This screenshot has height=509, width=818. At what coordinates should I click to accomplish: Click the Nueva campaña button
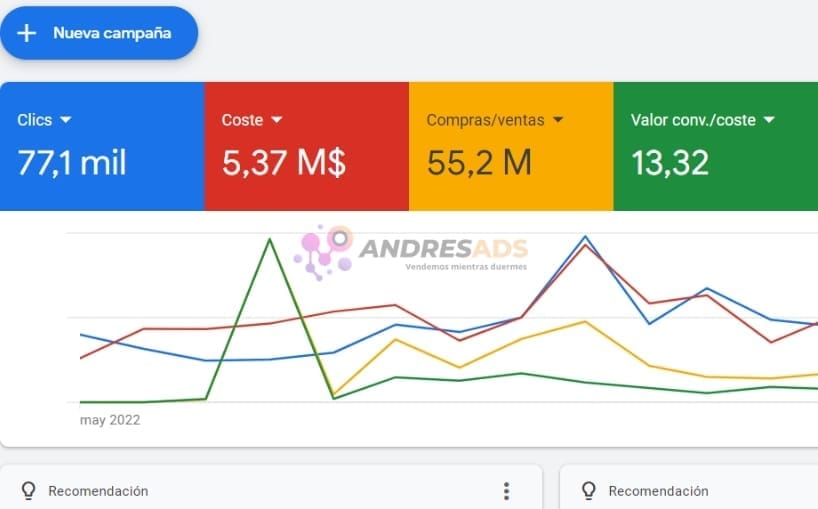click(x=99, y=33)
